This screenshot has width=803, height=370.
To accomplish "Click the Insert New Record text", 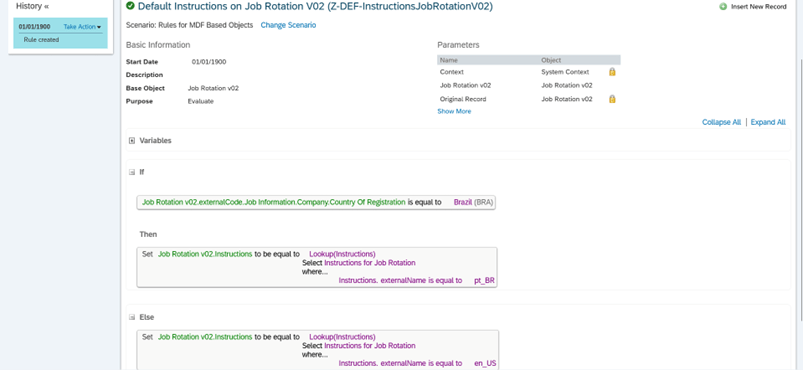I will 758,7.
